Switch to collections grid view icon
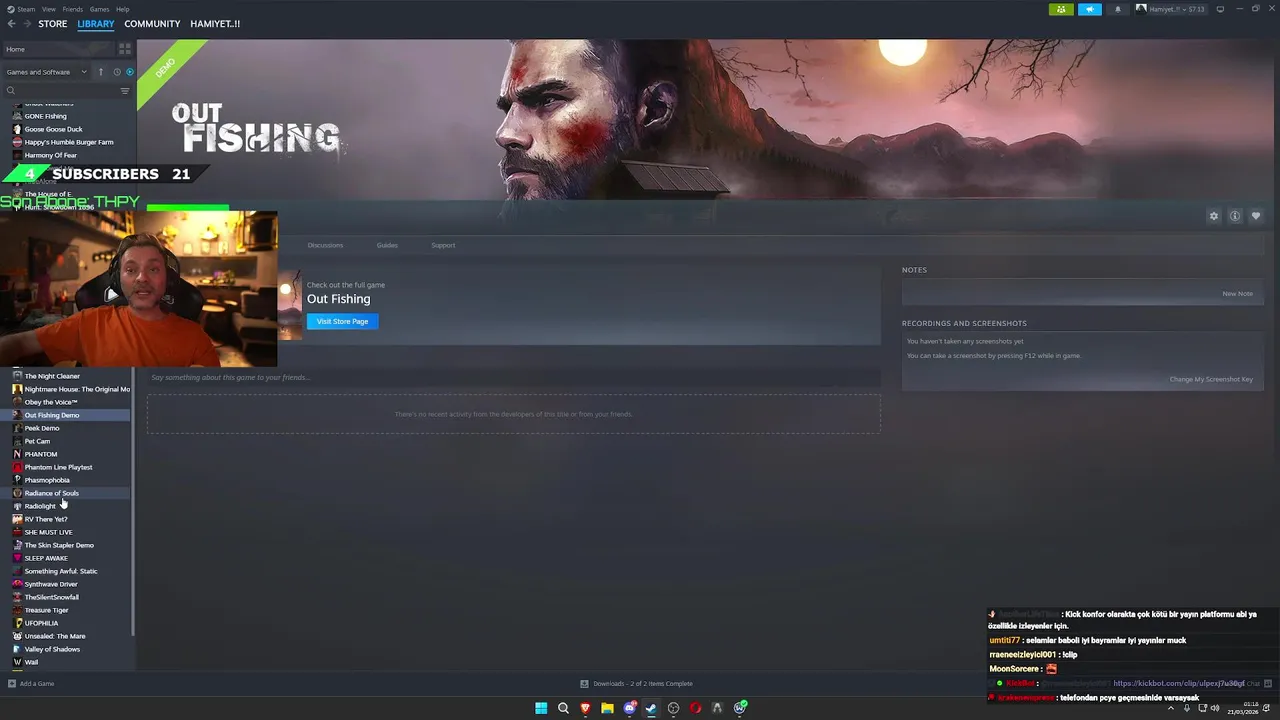The height and width of the screenshot is (720, 1280). 125,48
